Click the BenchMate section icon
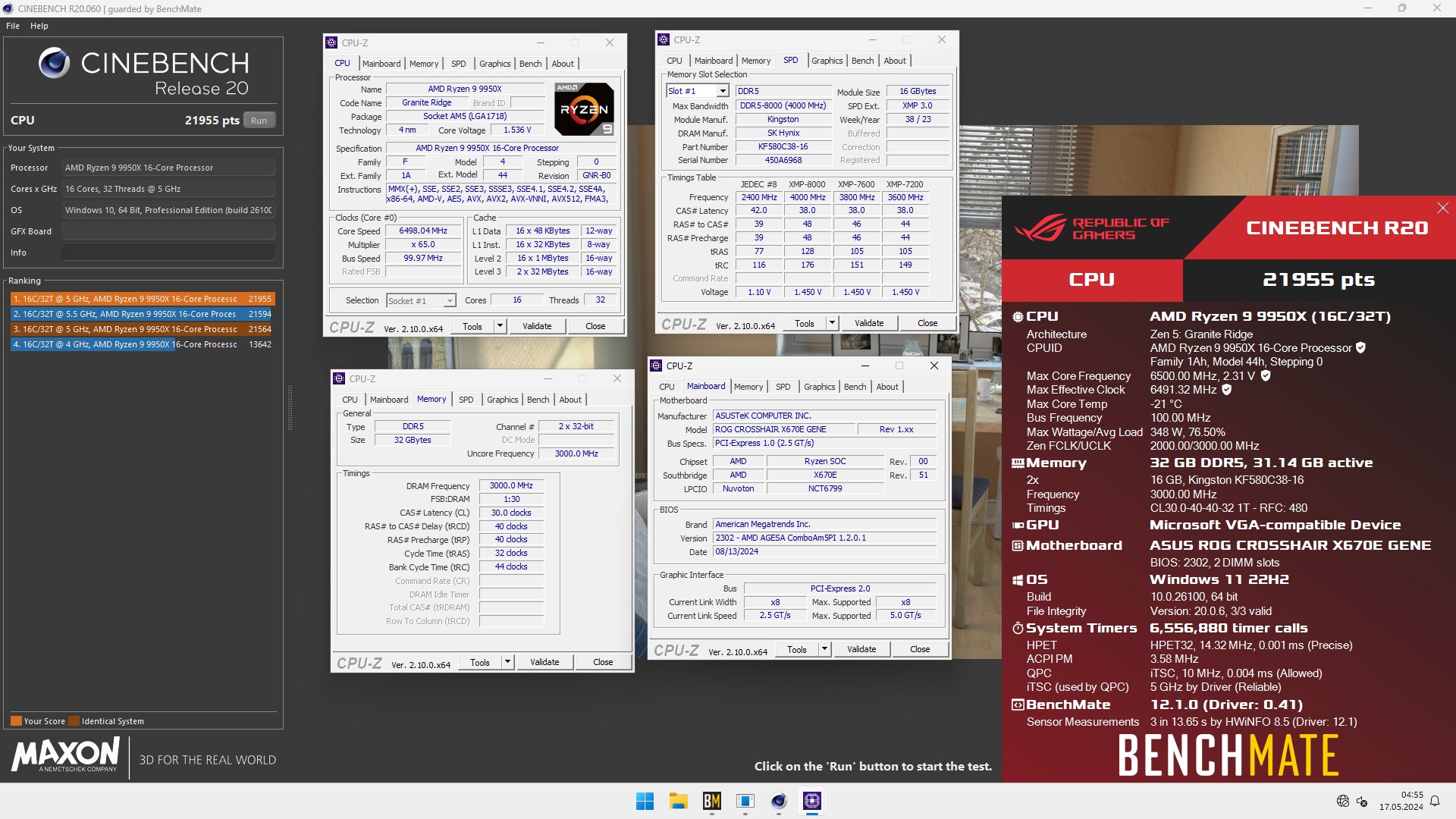 tap(1018, 704)
